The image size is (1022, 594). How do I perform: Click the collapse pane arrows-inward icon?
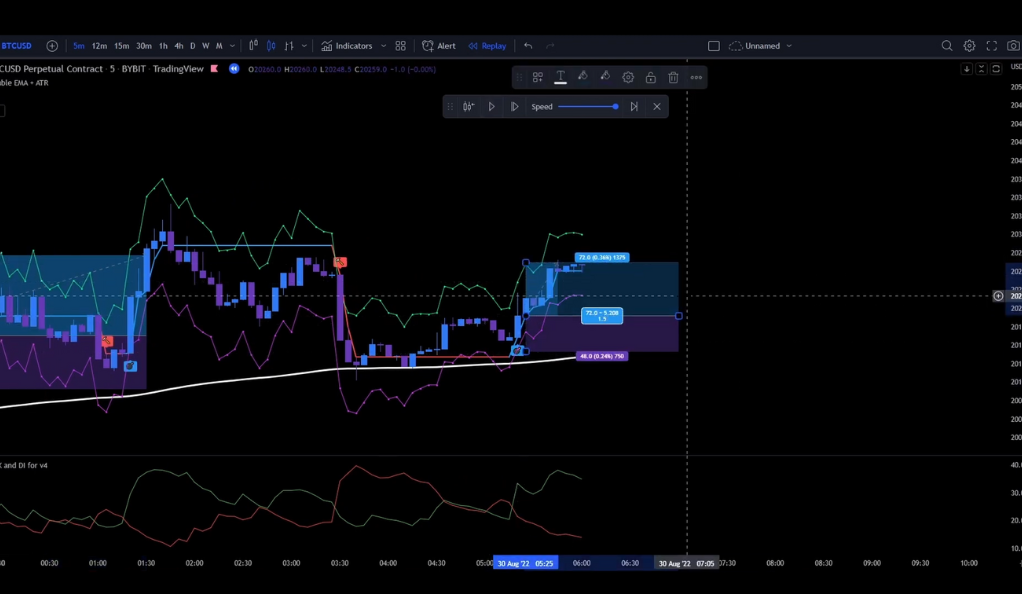pos(981,68)
